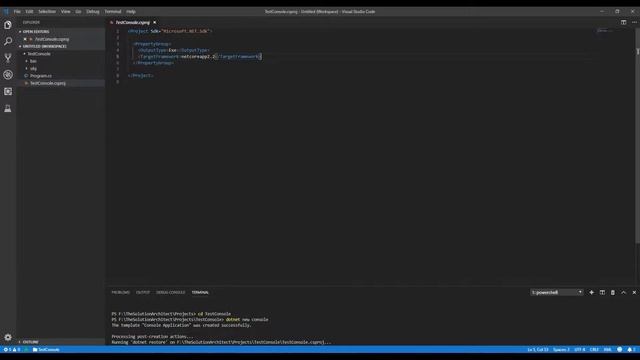Open the editor More Actions ellipsis
The image size is (640, 360).
pos(634,22)
